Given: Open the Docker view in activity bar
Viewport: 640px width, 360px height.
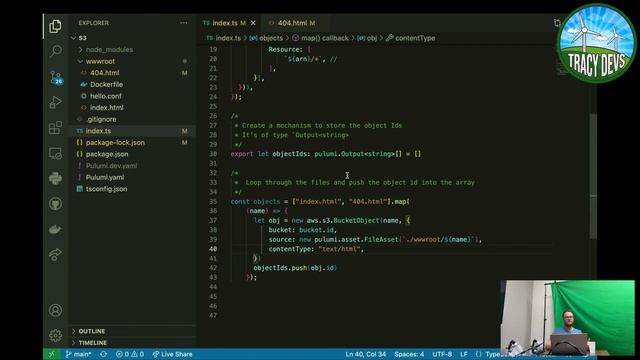Looking at the screenshot, I should (x=56, y=229).
